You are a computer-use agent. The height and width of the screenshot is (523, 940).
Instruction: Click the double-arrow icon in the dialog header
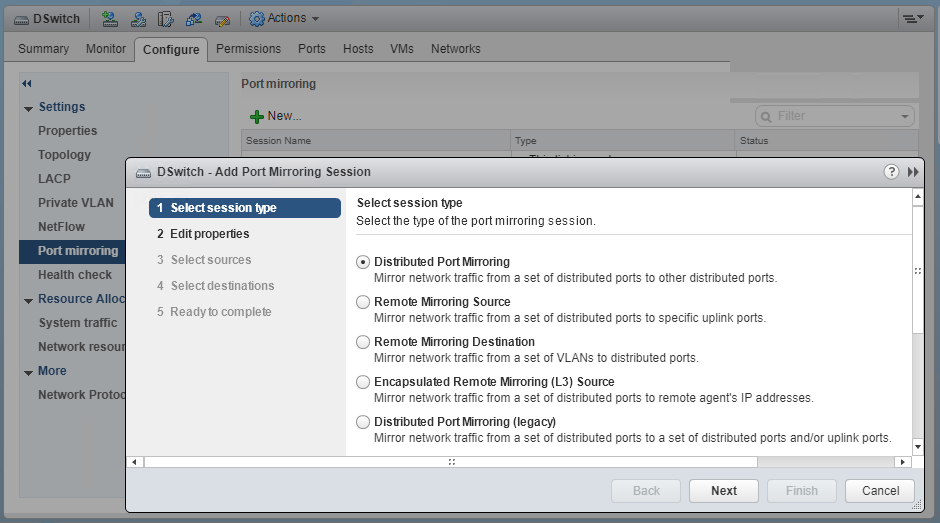tap(912, 172)
